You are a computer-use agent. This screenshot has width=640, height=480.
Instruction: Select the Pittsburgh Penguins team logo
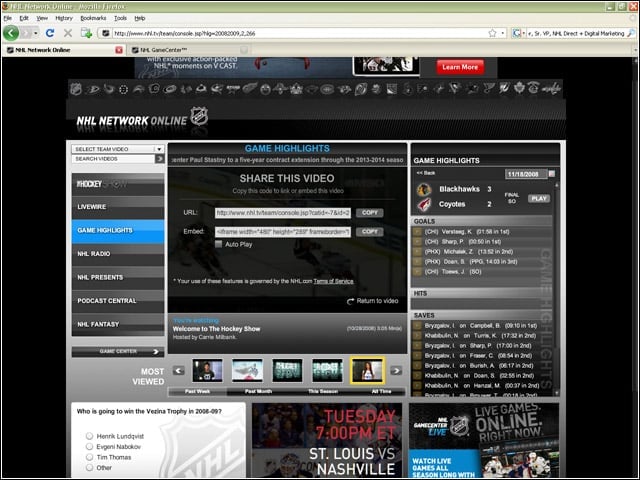[453, 89]
